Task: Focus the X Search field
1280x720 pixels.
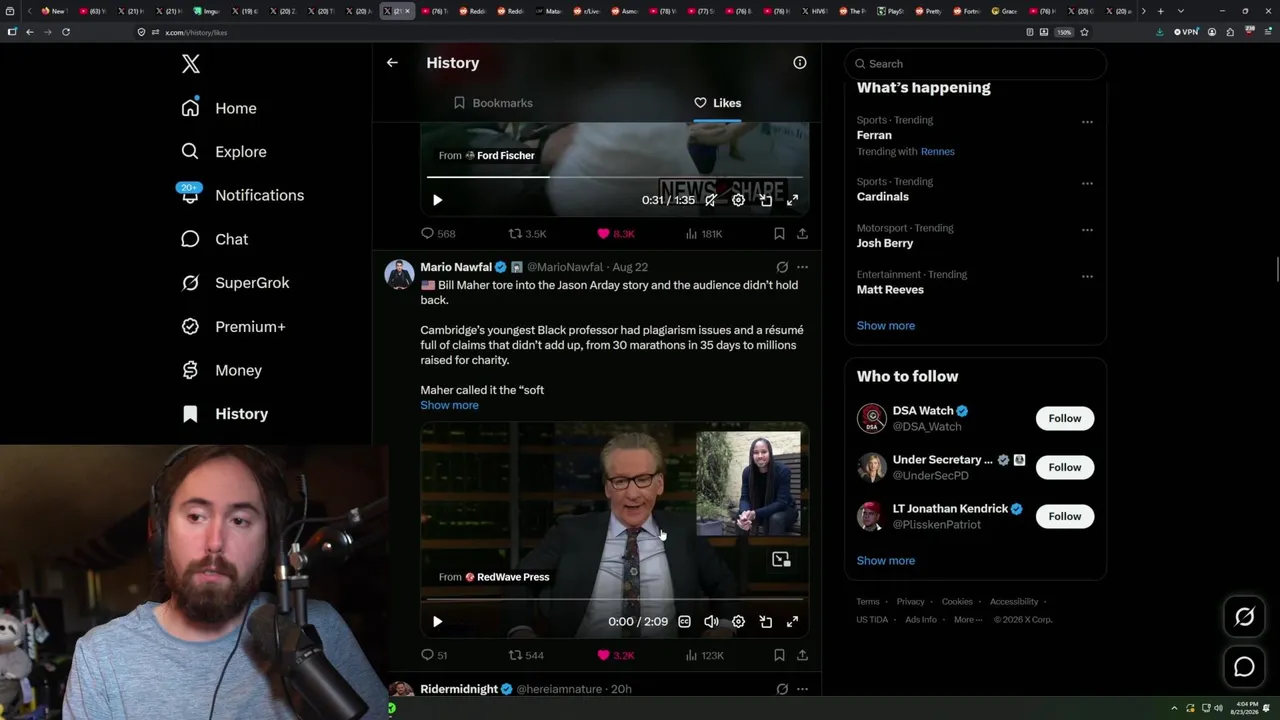Action: 975,64
